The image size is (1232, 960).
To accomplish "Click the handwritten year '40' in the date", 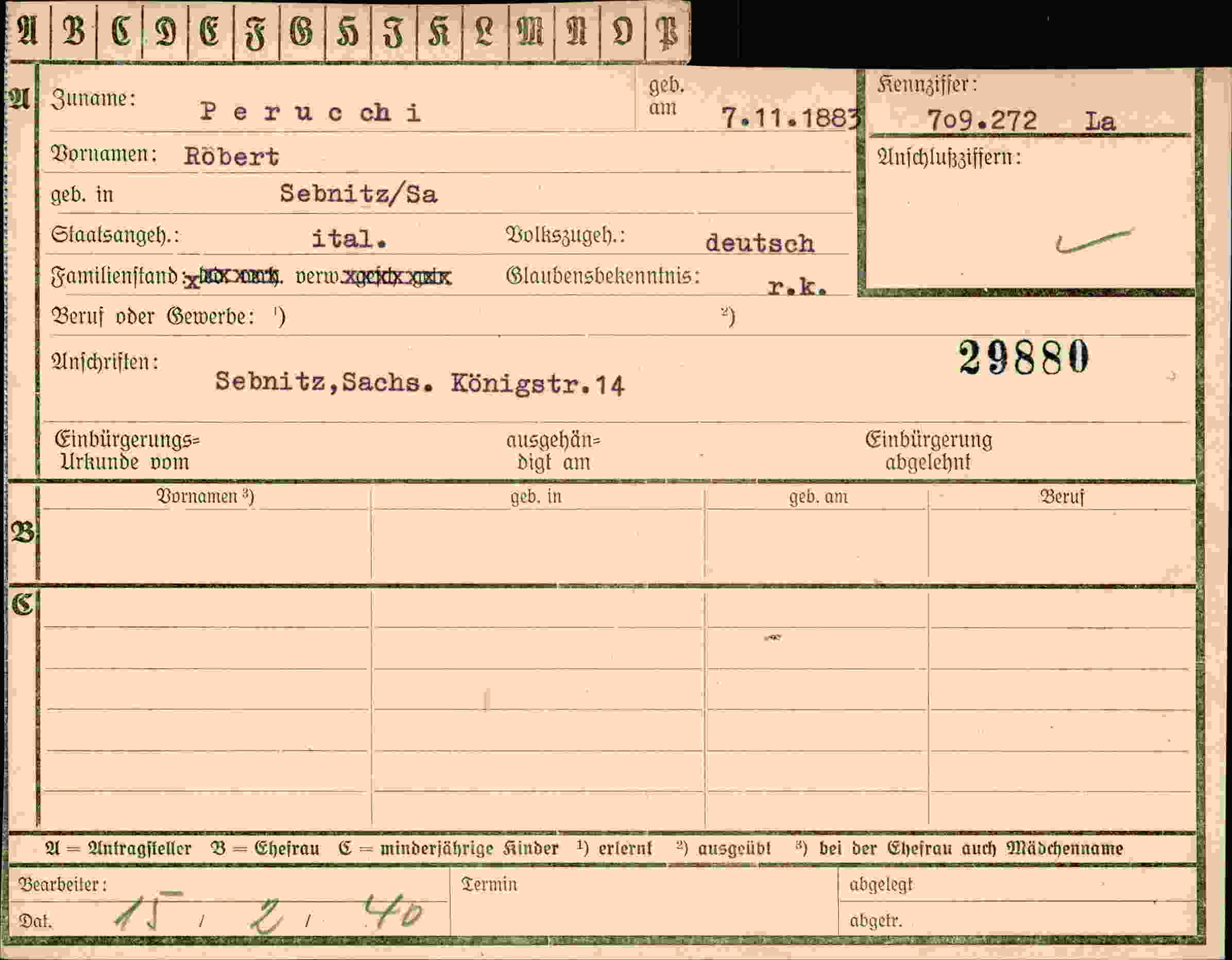I will [x=393, y=911].
